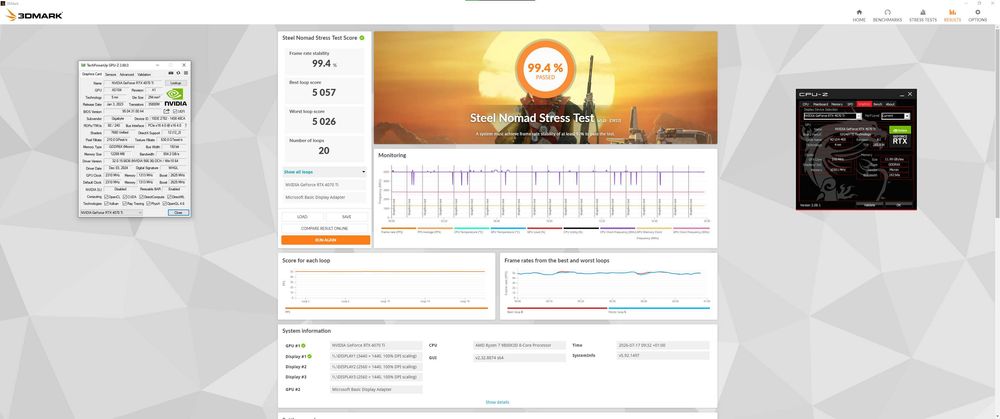
Task: Toggle the DirectML checkbox in GPU-Z
Action: [x=170, y=197]
